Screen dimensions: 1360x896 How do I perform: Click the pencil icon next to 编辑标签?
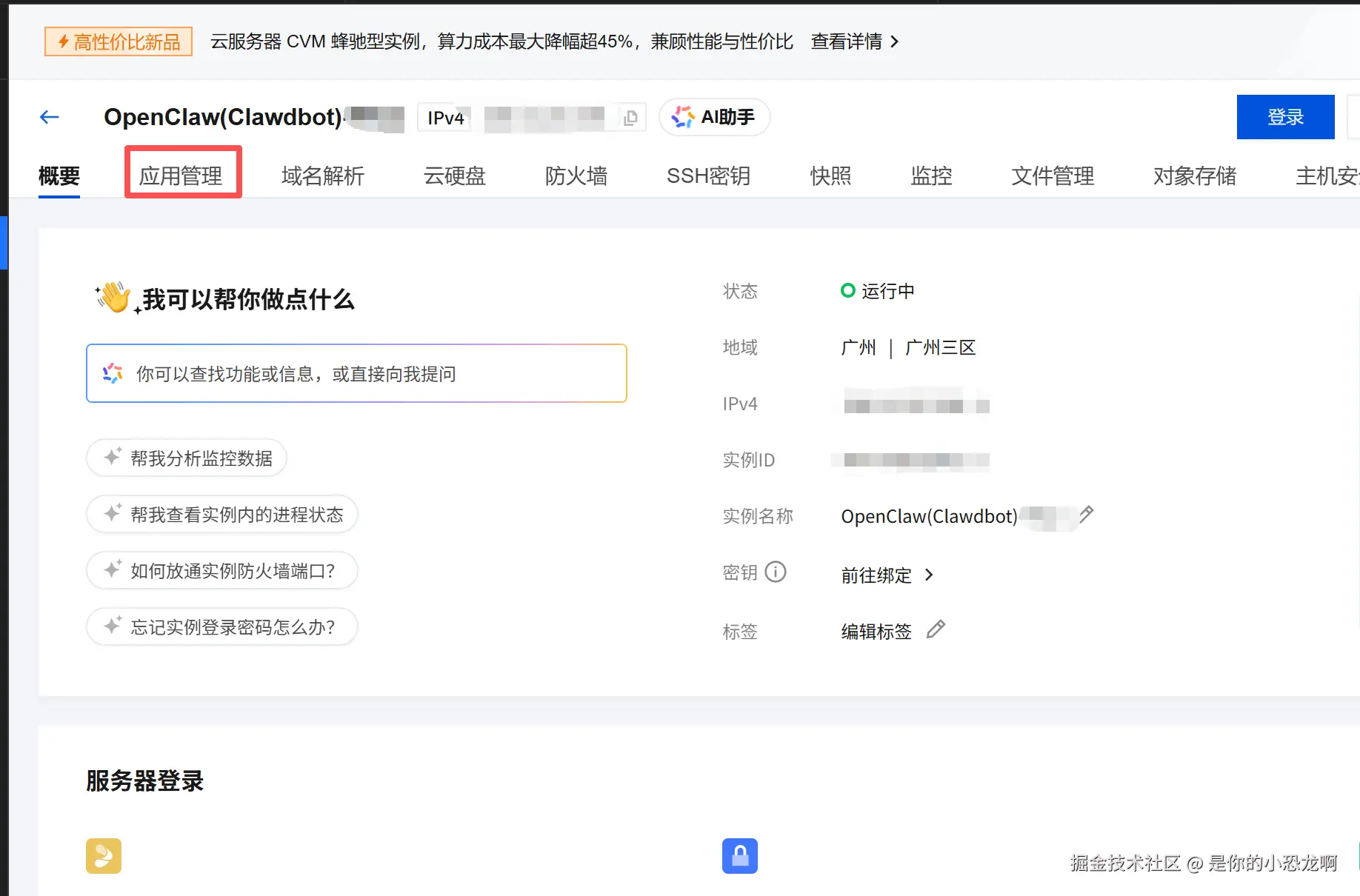point(936,630)
